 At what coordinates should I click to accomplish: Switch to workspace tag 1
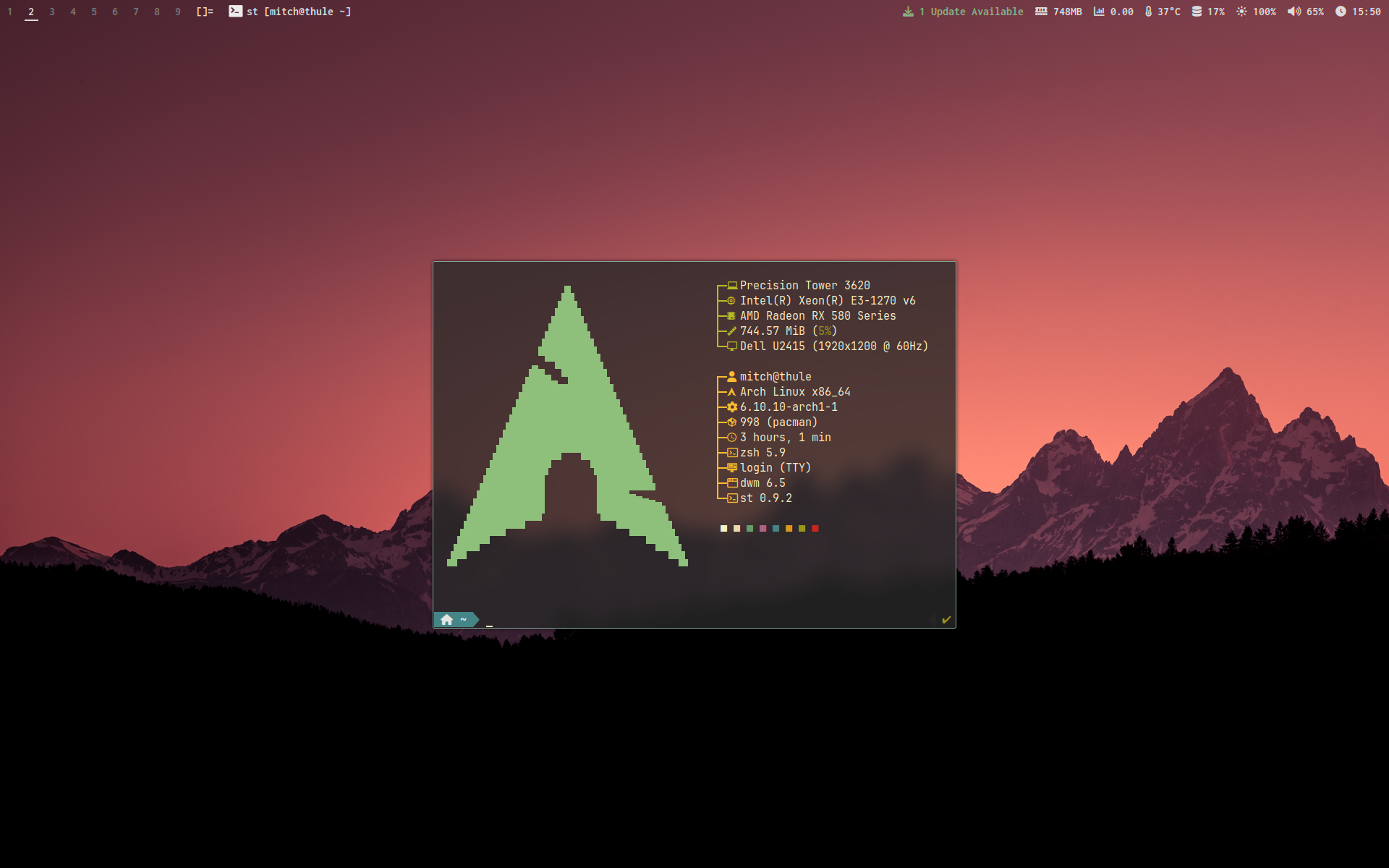[x=10, y=12]
